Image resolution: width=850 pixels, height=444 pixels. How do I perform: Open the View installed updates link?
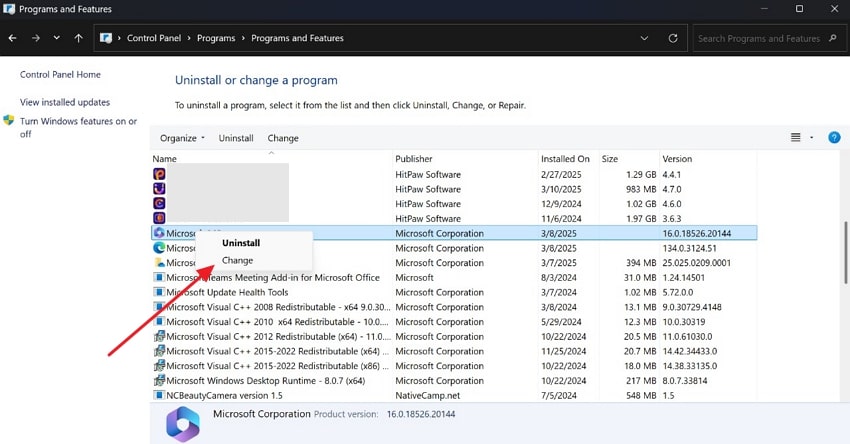[x=65, y=102]
